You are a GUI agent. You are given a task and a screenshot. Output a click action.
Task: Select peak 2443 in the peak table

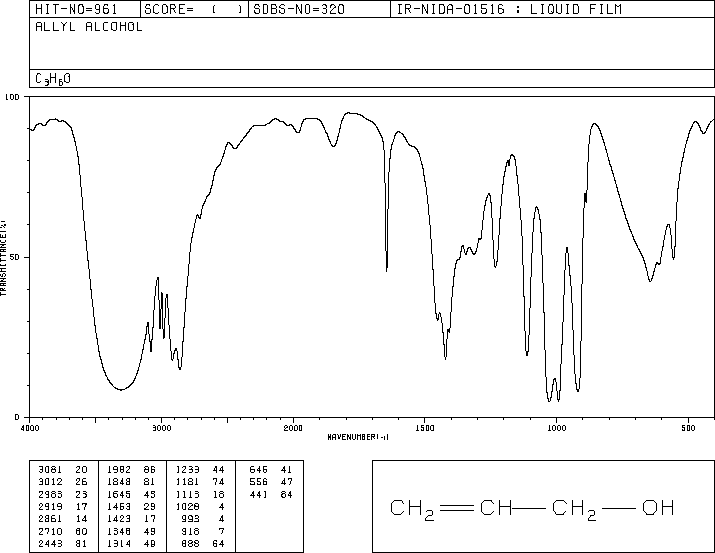pyautogui.click(x=50, y=544)
